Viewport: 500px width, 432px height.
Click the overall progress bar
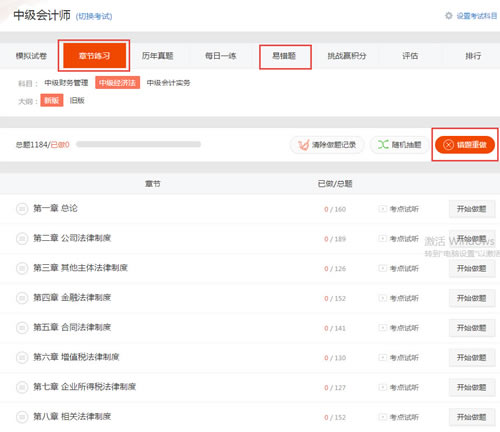point(138,144)
